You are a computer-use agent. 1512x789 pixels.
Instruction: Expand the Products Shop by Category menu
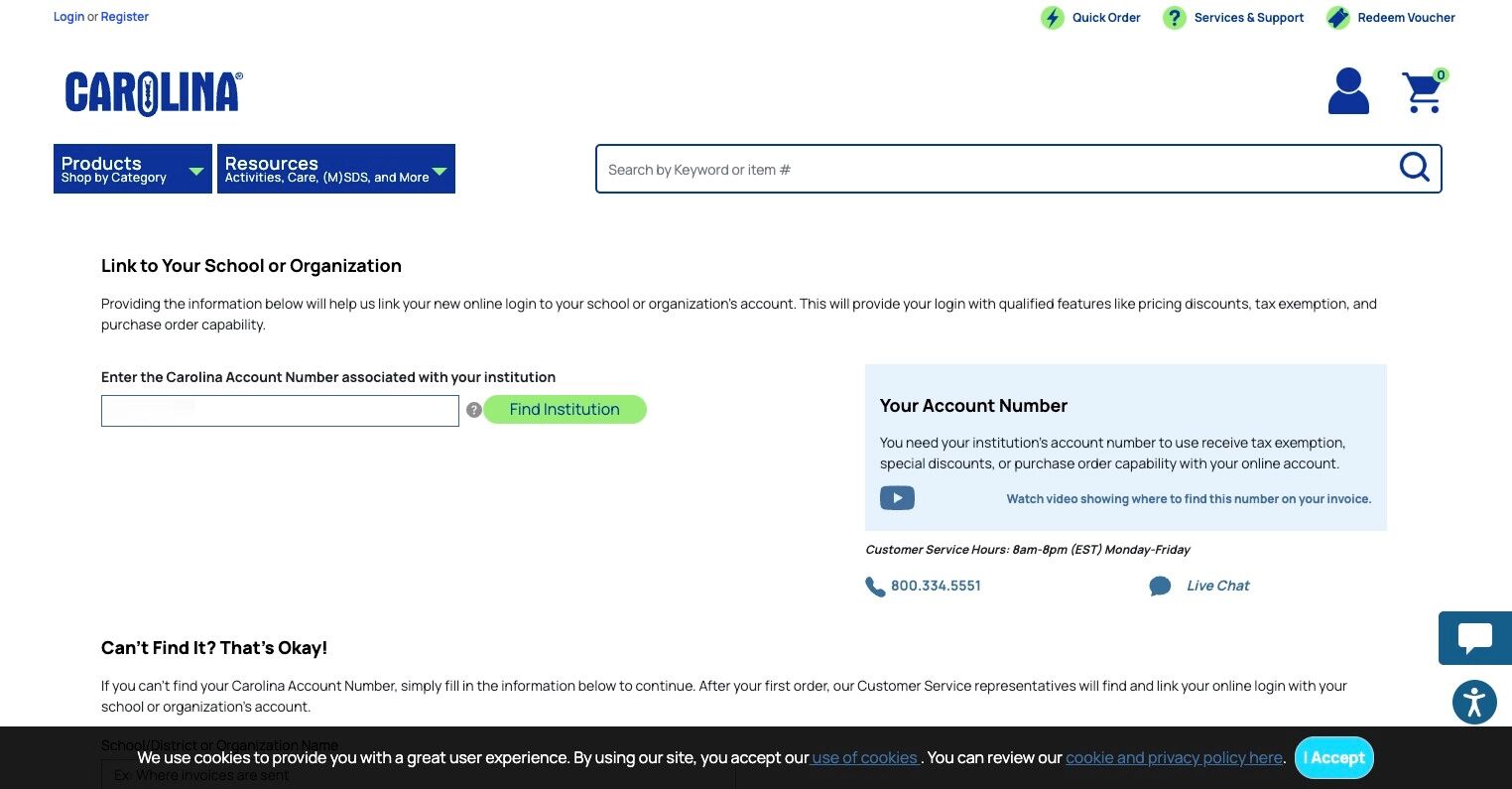[x=133, y=169]
